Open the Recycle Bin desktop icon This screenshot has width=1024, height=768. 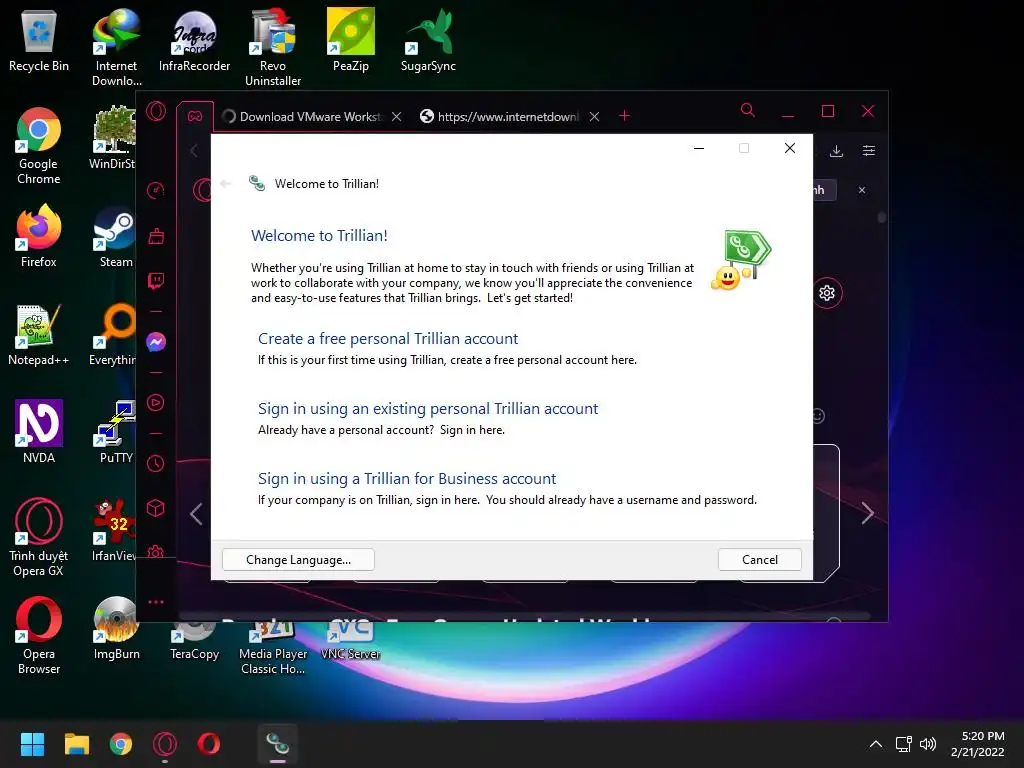tap(39, 40)
